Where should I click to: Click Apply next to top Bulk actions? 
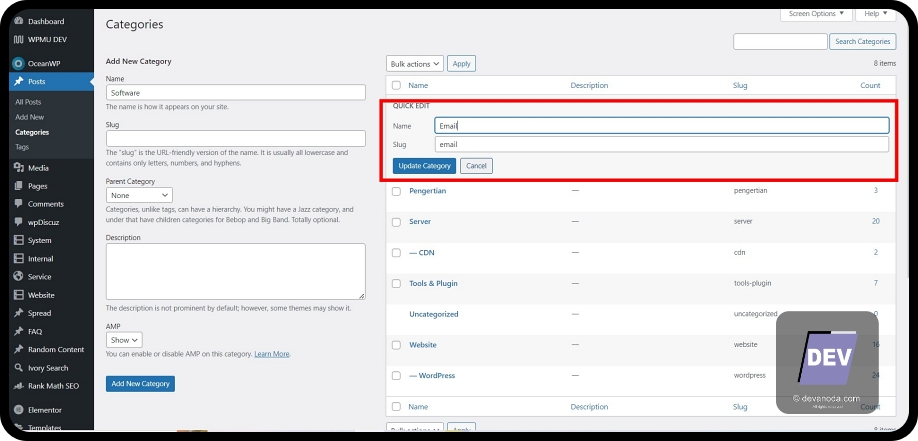point(461,64)
